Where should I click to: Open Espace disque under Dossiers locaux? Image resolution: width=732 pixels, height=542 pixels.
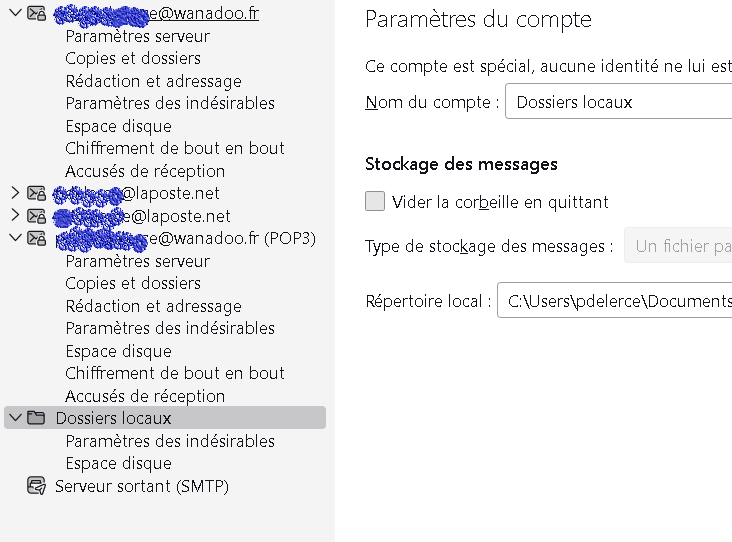(x=118, y=464)
